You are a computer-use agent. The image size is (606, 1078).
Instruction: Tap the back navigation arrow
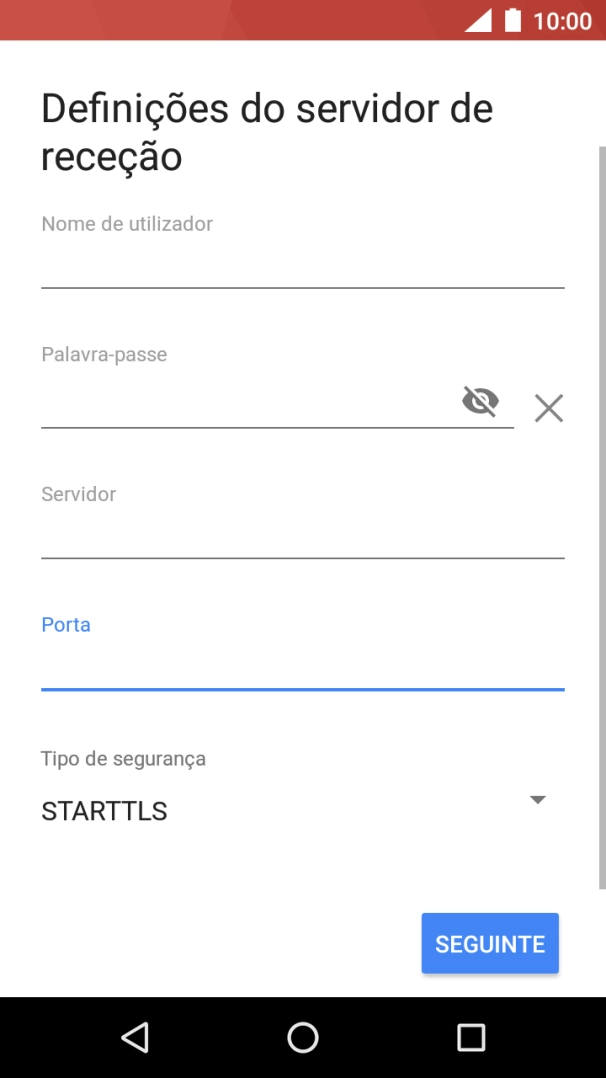(135, 1037)
